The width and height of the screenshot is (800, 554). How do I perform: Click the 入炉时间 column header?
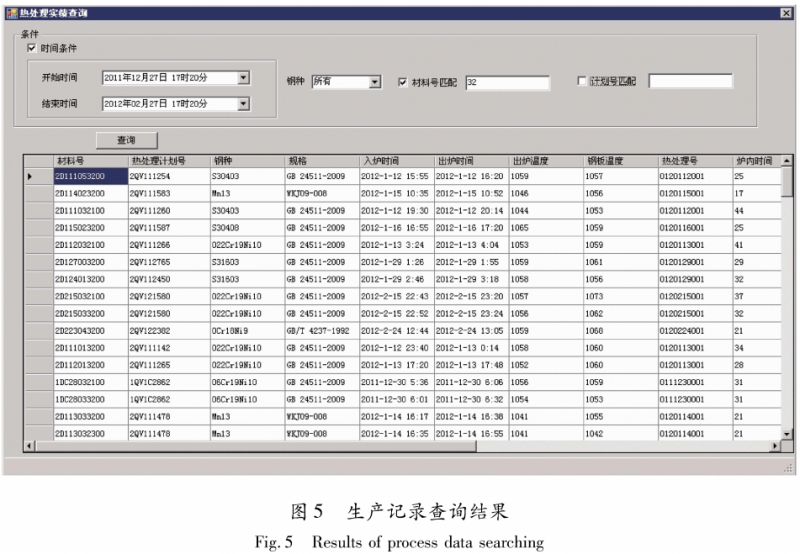(x=395, y=160)
